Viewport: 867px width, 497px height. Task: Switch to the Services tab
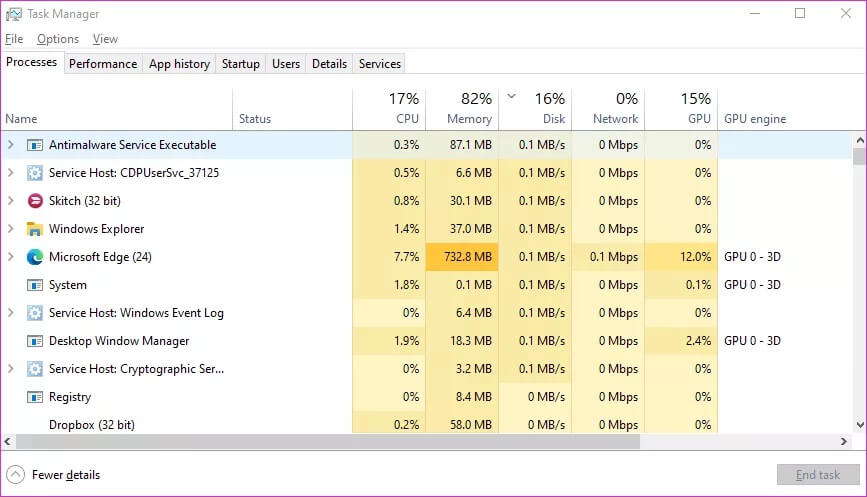(x=379, y=64)
